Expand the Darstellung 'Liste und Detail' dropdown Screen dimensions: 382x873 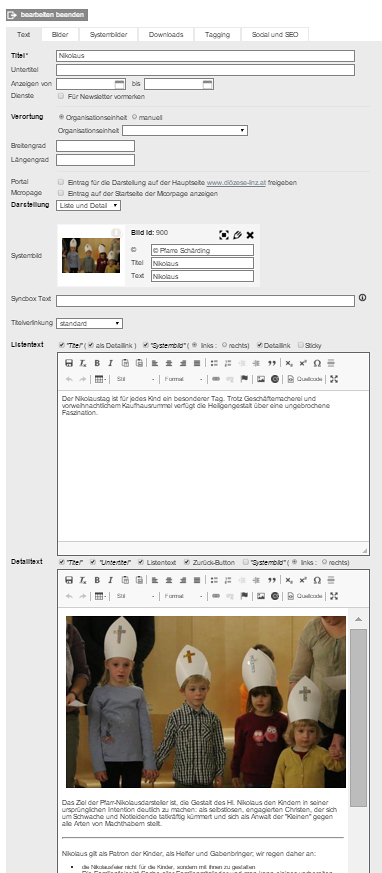89,205
